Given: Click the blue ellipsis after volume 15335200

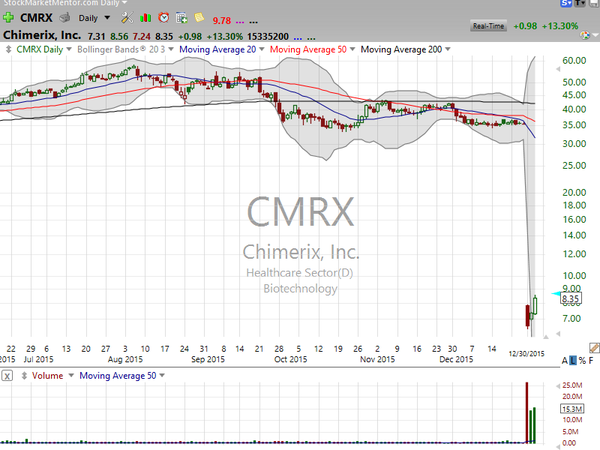Looking at the screenshot, I should click(298, 38).
